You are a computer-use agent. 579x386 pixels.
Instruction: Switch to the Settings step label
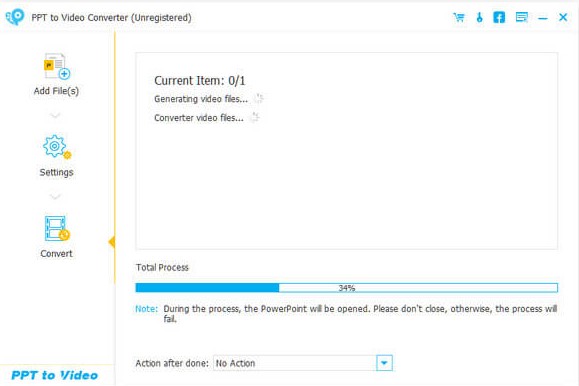point(56,172)
